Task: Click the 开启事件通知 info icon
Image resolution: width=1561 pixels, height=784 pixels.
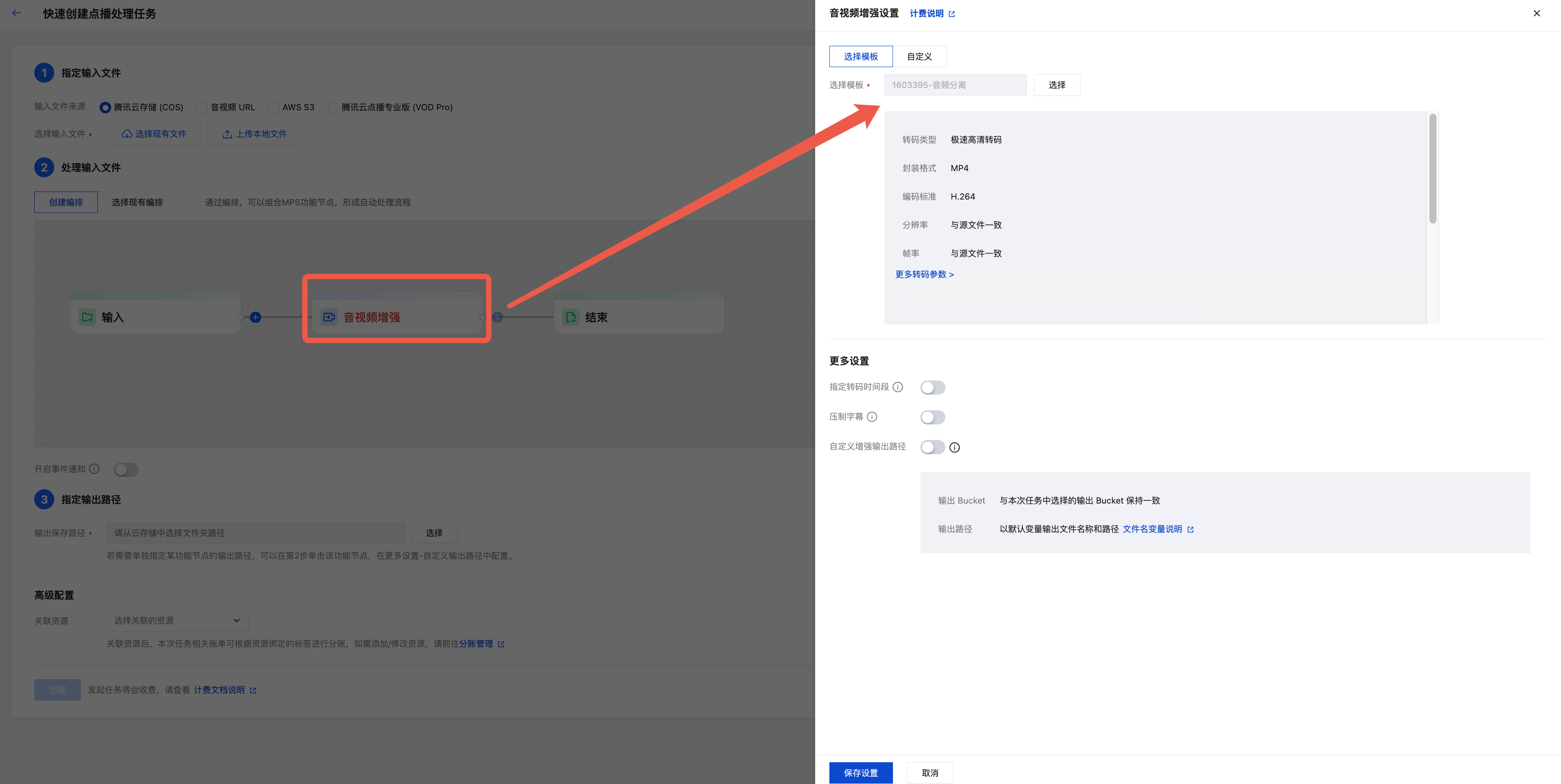Action: point(94,469)
